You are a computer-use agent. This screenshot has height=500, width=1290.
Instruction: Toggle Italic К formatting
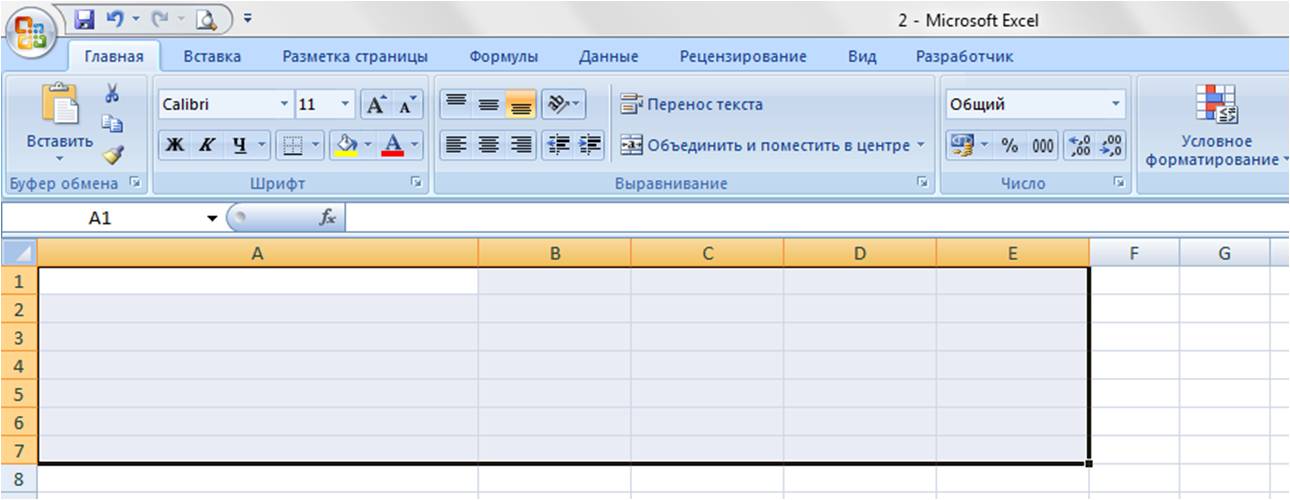tap(205, 145)
